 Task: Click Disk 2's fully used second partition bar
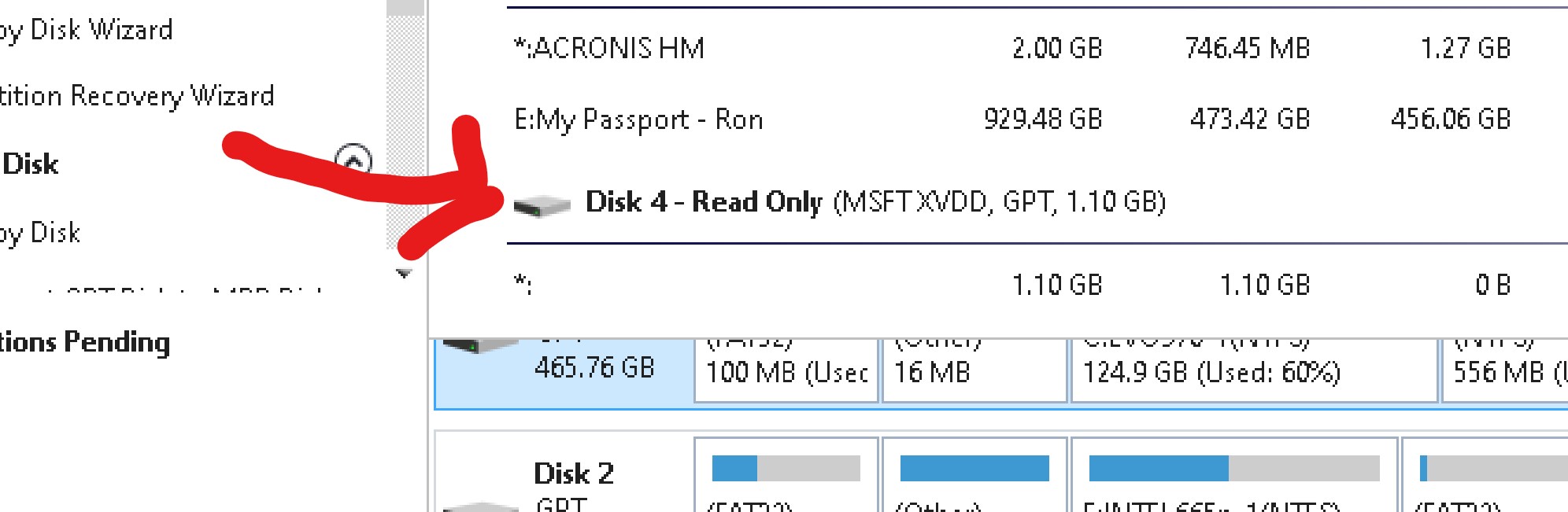pyautogui.click(x=974, y=469)
